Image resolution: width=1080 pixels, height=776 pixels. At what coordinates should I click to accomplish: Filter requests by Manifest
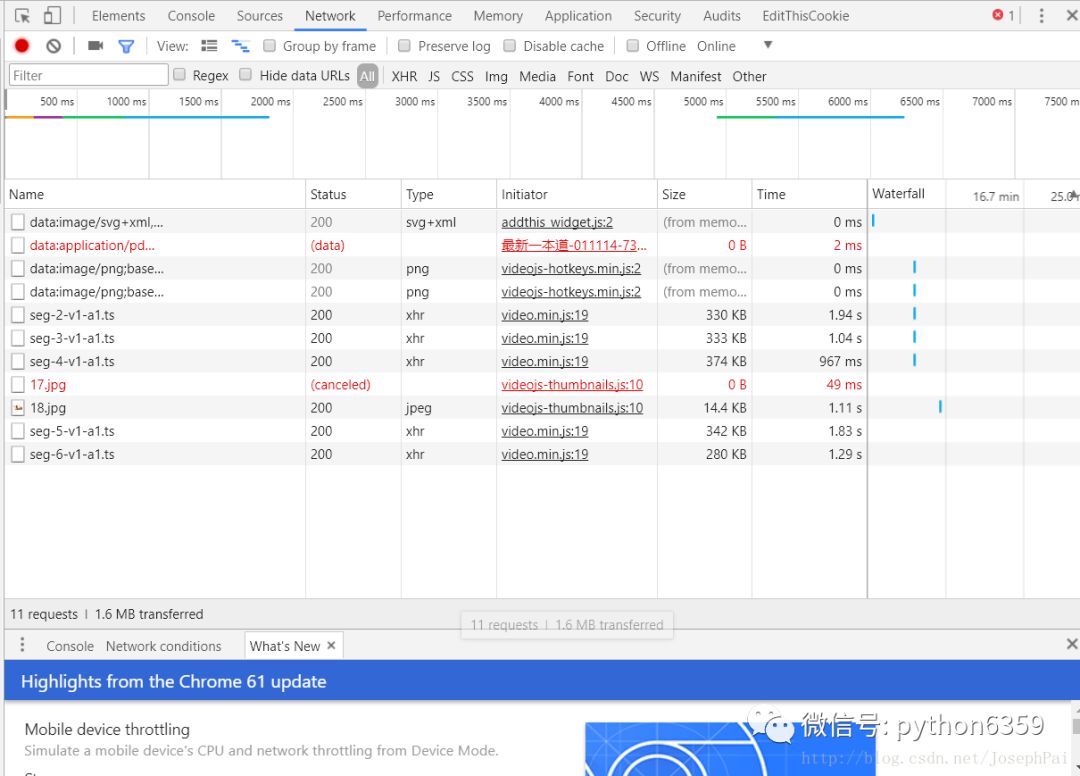click(x=696, y=76)
